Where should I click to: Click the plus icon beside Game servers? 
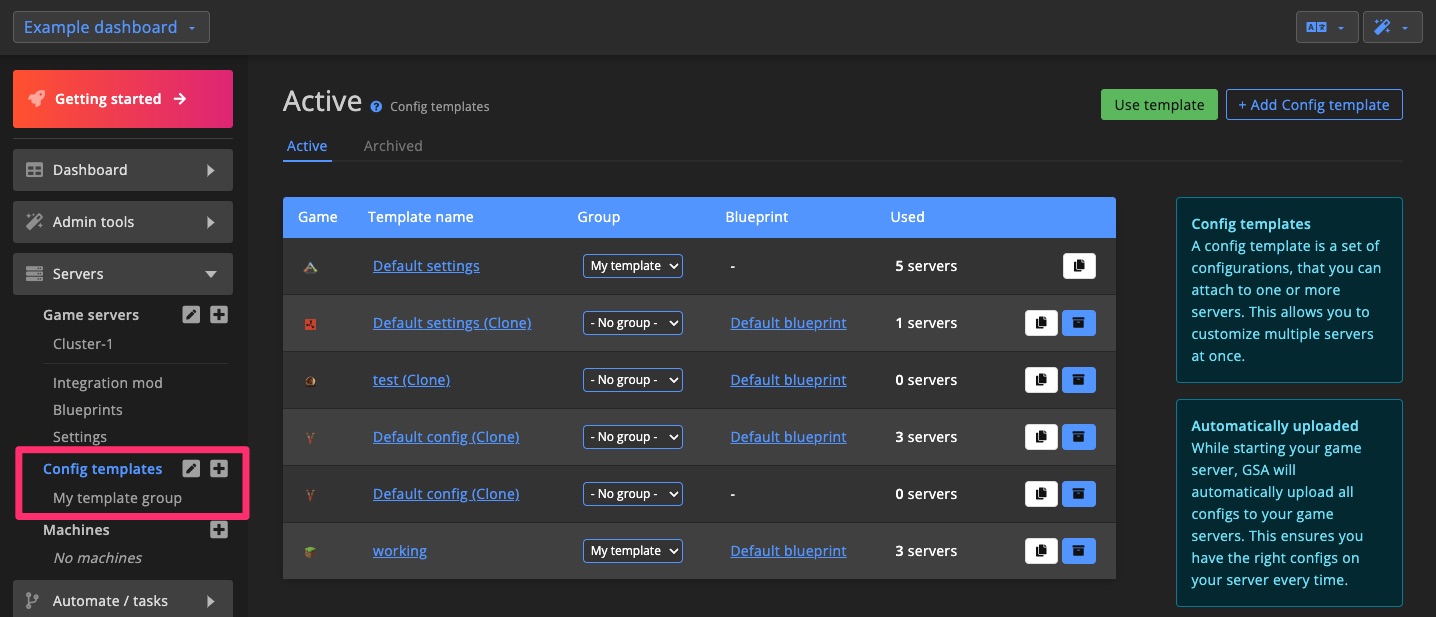tap(219, 314)
